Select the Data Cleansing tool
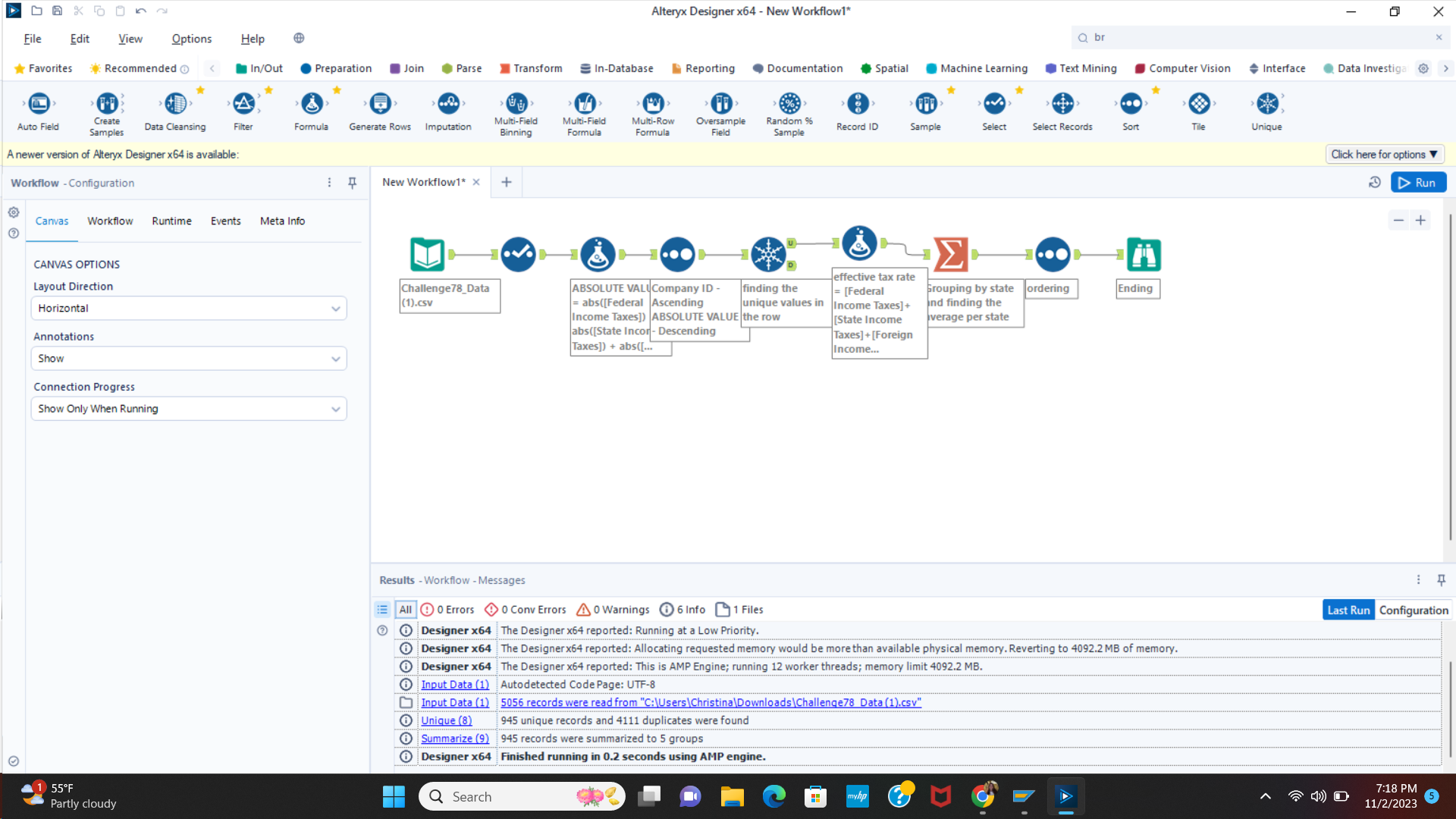 point(175,104)
